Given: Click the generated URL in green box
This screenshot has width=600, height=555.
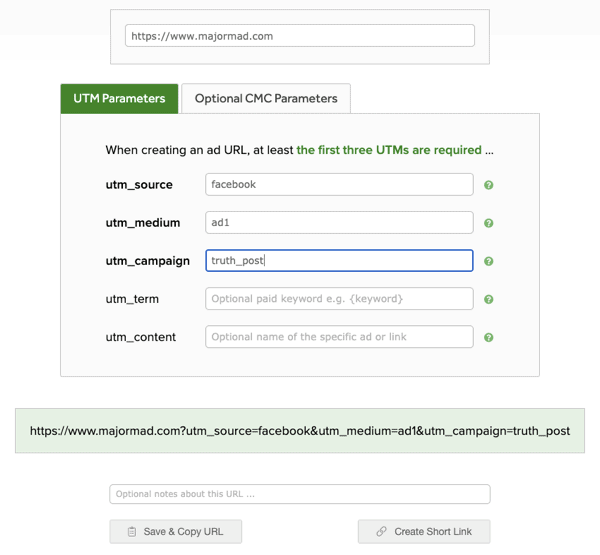Looking at the screenshot, I should pos(300,431).
